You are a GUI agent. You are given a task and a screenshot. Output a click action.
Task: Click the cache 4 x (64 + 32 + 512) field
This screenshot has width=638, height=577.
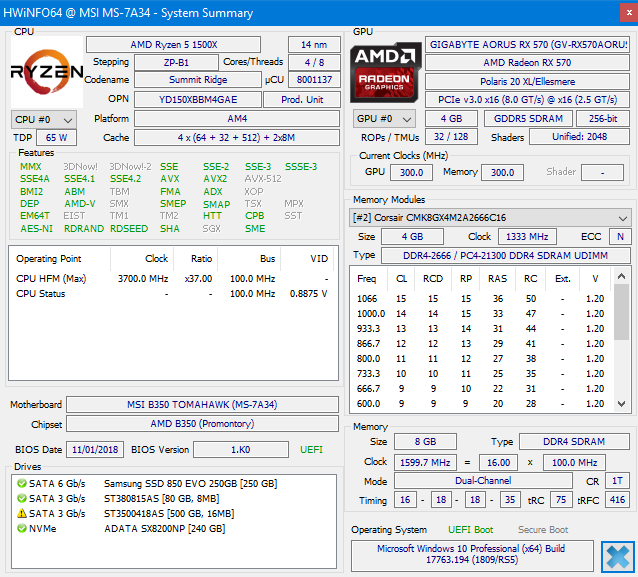point(237,138)
